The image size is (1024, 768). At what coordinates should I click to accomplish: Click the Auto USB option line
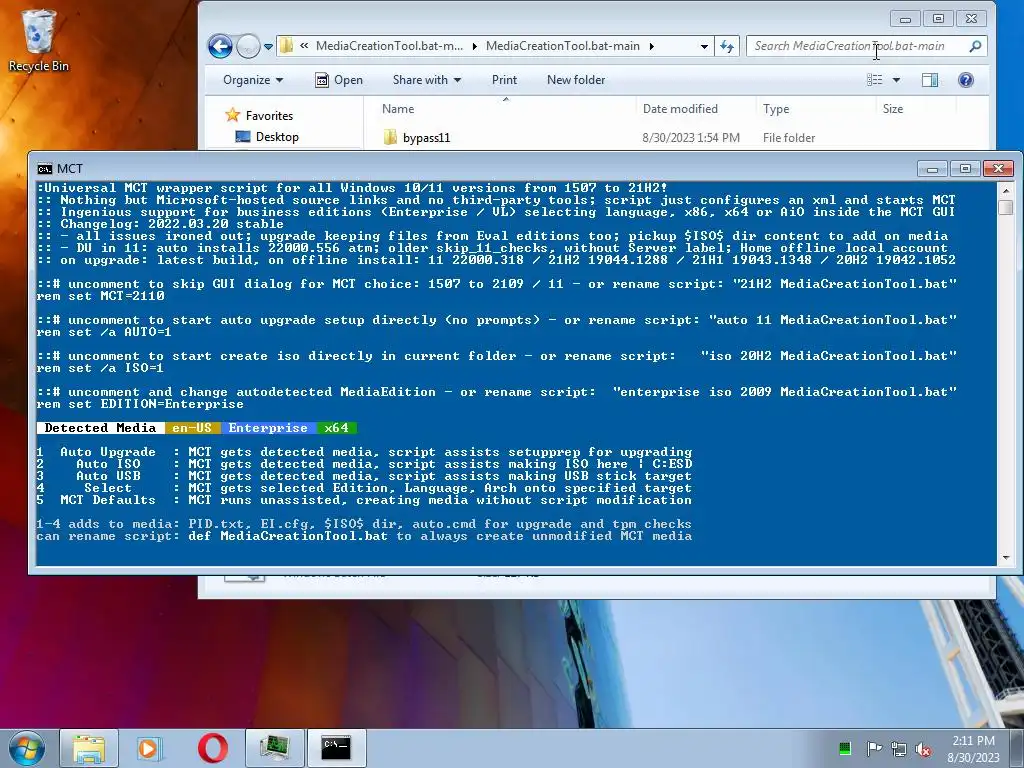(x=364, y=476)
